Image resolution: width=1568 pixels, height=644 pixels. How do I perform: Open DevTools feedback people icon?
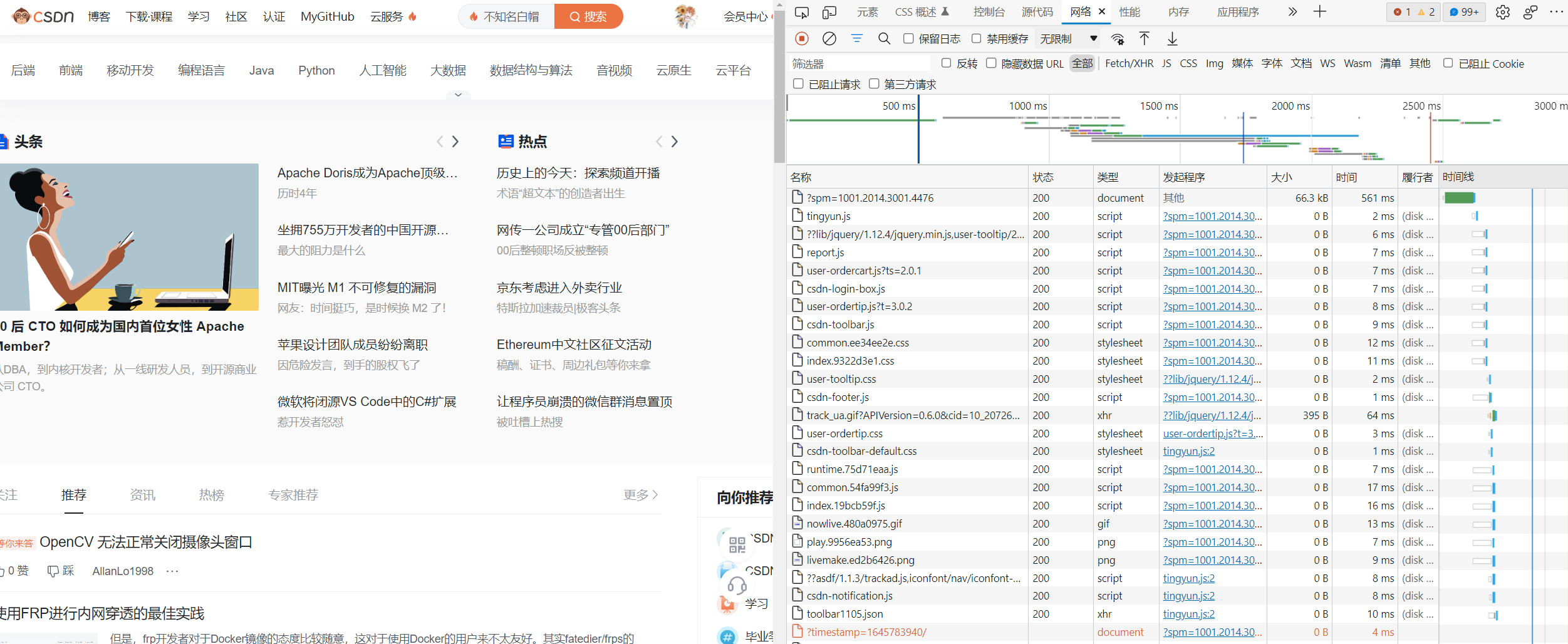coord(1530,12)
